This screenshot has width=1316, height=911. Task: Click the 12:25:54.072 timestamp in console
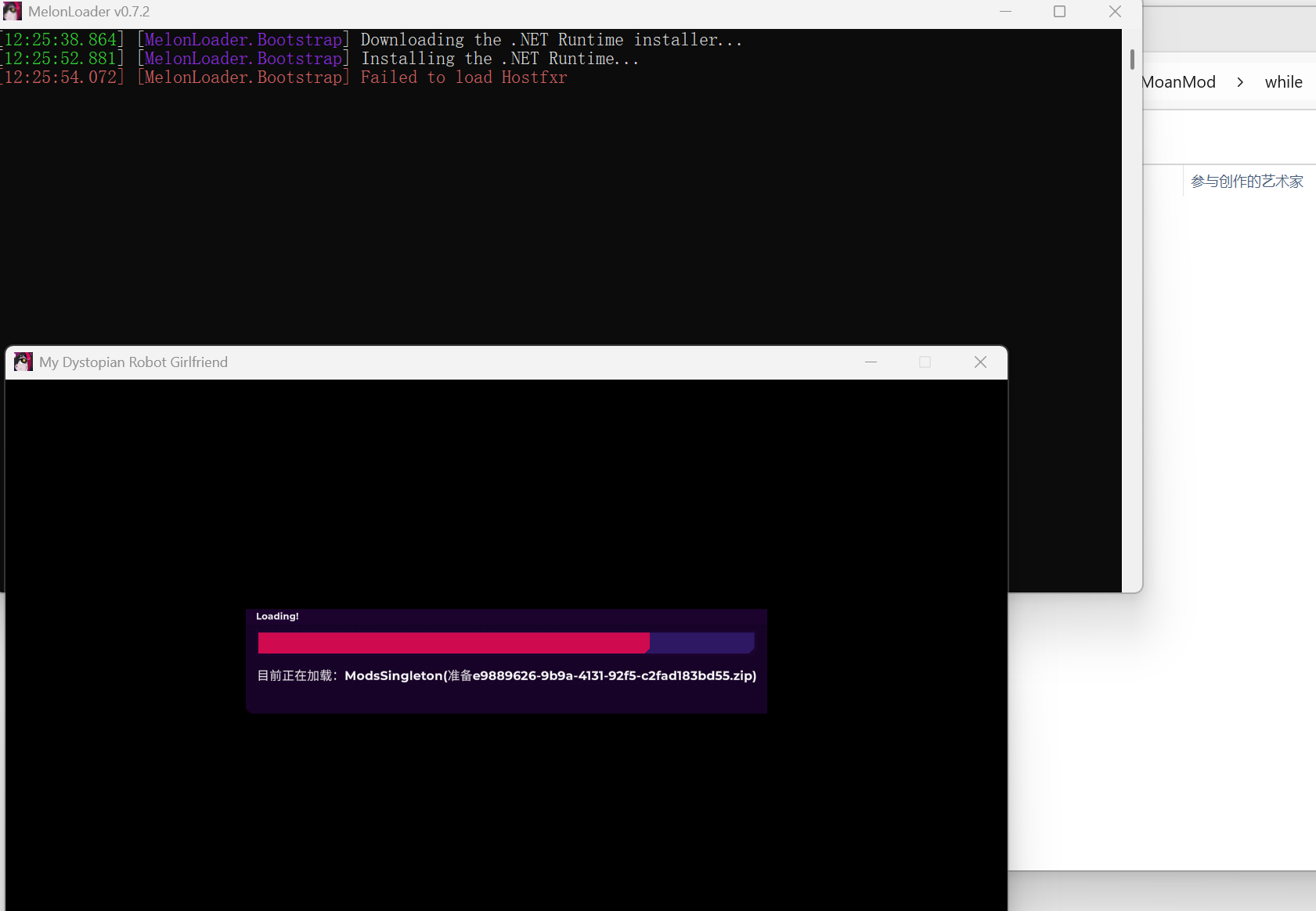62,77
